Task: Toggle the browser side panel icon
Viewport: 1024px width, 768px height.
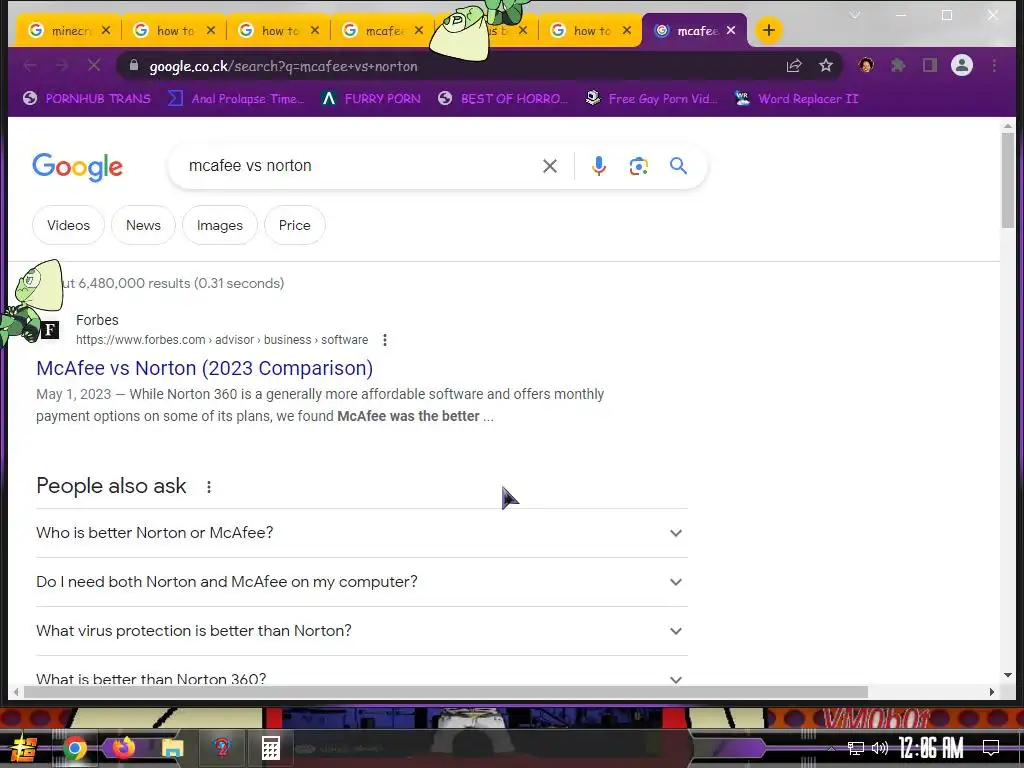Action: point(929,65)
